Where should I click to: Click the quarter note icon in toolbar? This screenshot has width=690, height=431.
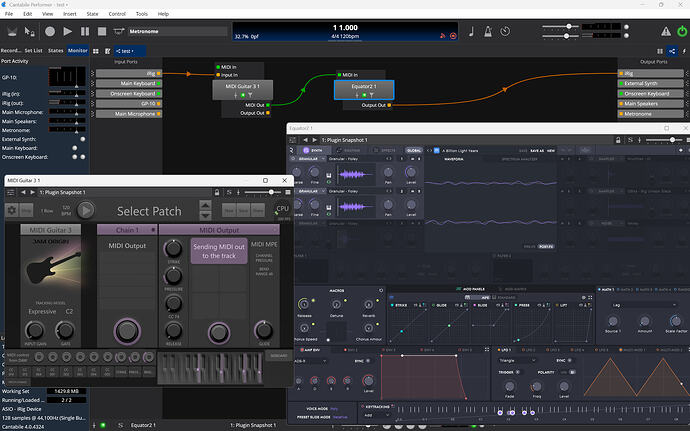click(471, 31)
